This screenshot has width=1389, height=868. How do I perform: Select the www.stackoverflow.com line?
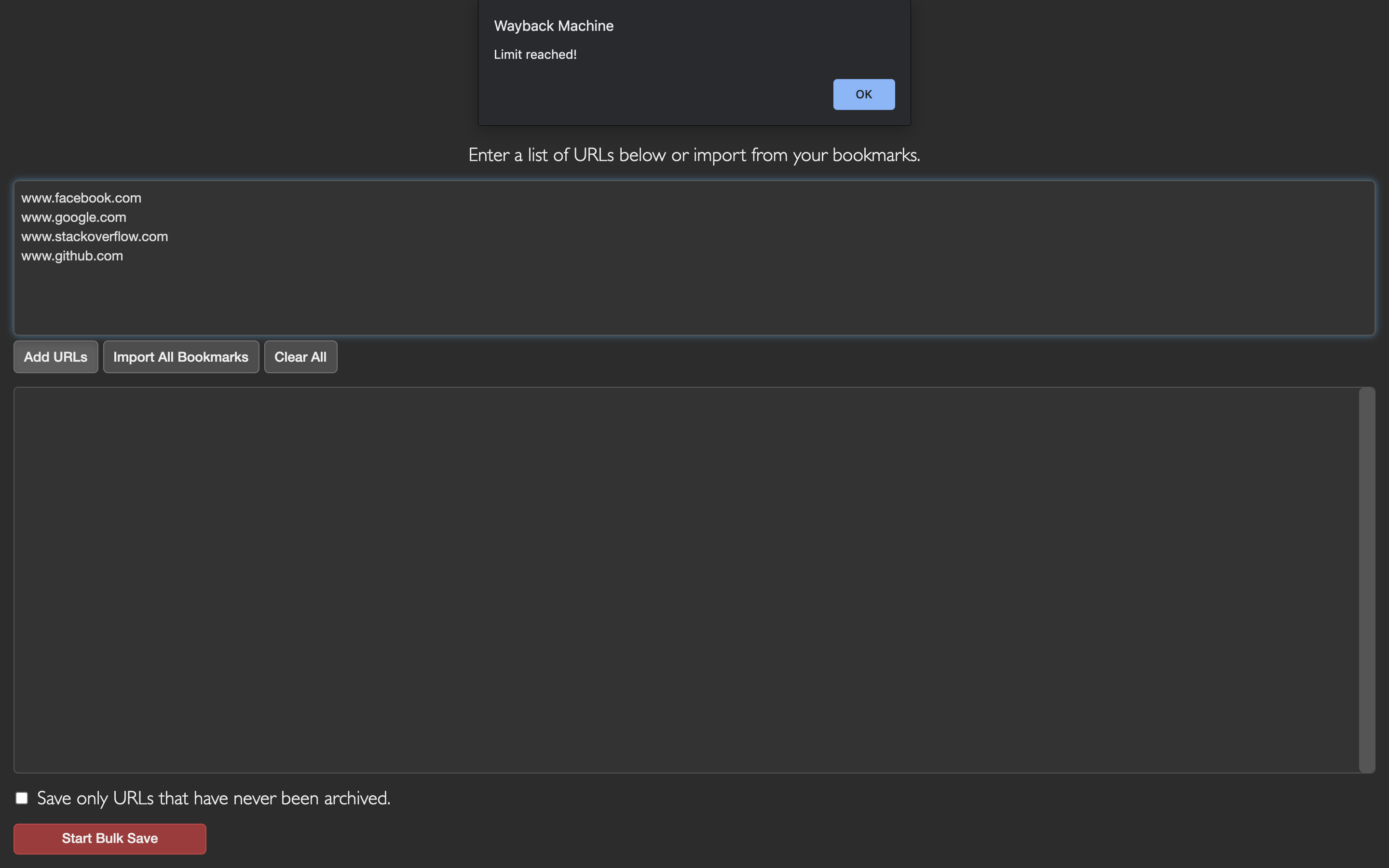click(94, 236)
